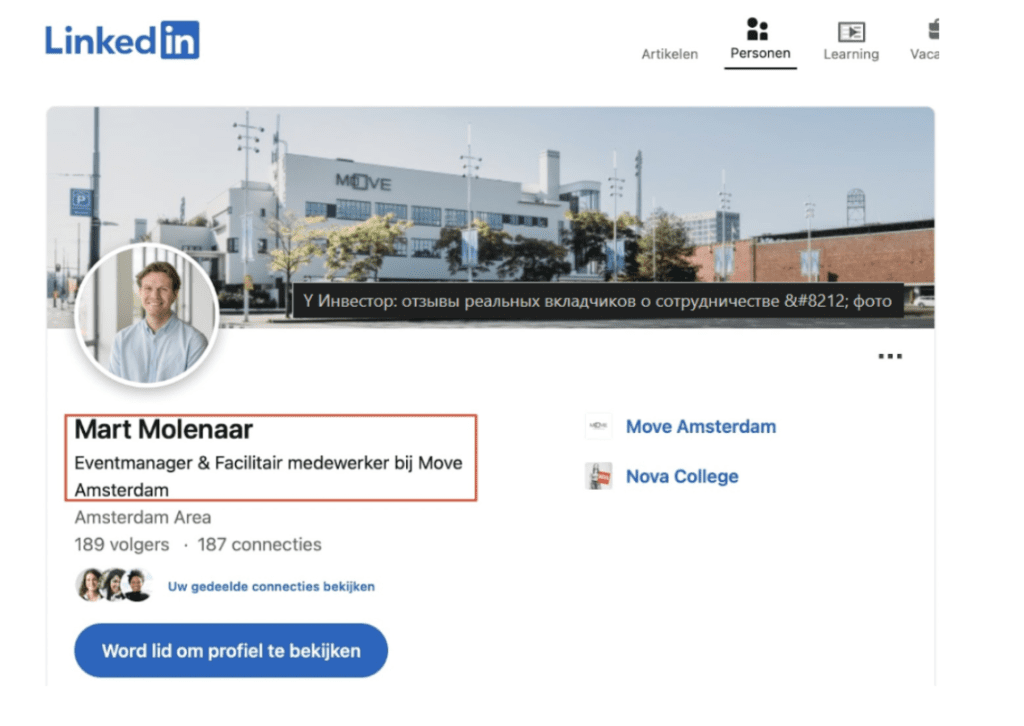Viewport: 1024px width, 726px height.
Task: Click the name Mart Molenaar
Action: pyautogui.click(x=164, y=430)
